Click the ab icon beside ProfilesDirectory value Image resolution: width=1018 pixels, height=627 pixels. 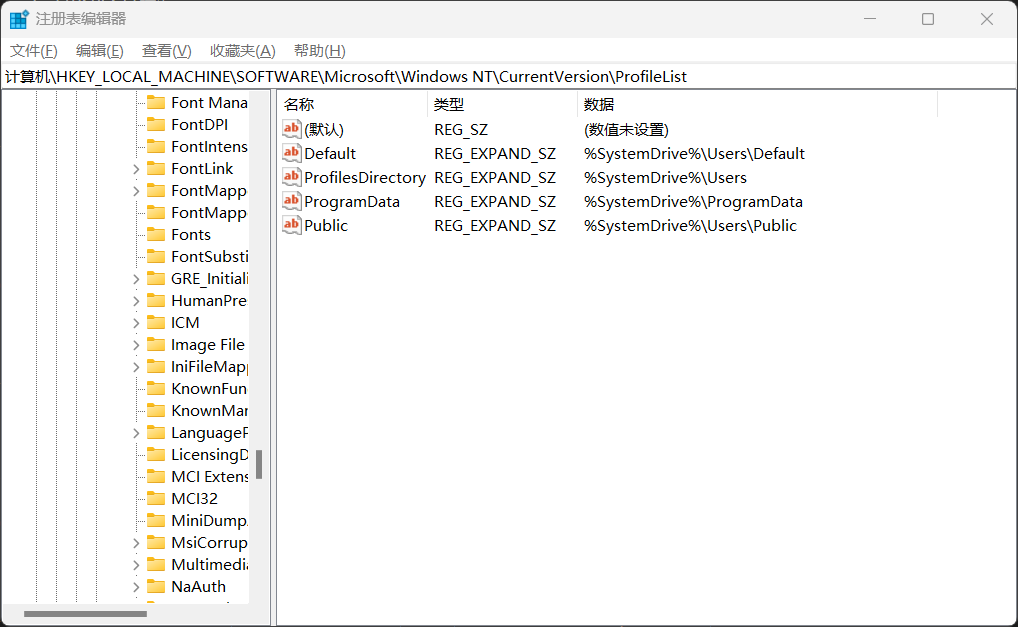[x=291, y=177]
